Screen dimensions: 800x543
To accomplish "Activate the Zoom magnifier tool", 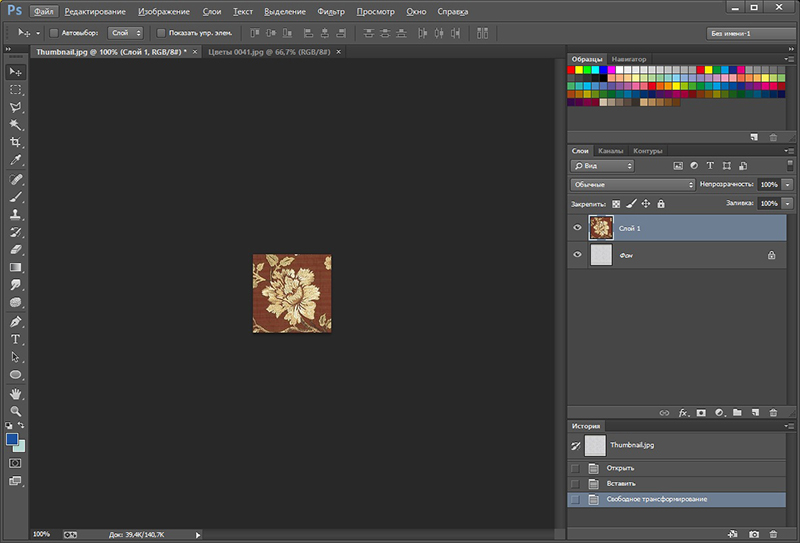I will (x=16, y=410).
